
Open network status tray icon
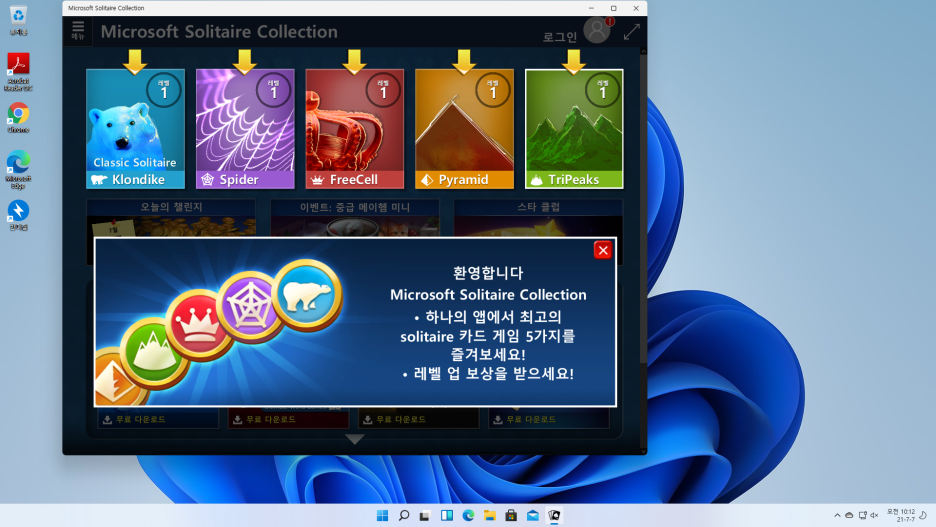pyautogui.click(x=863, y=516)
